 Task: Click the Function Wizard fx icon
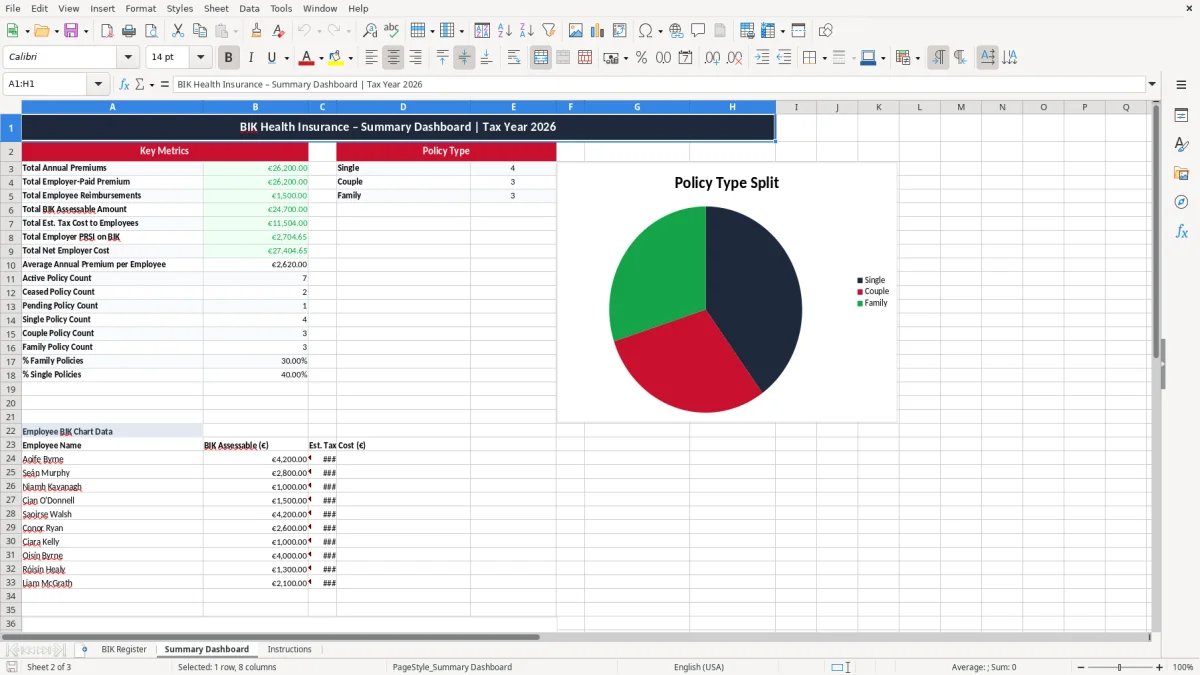(125, 85)
